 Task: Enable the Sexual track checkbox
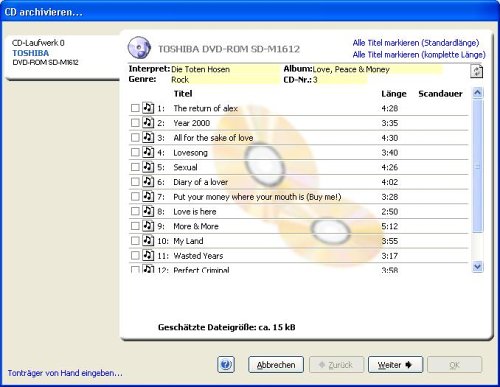[135, 167]
